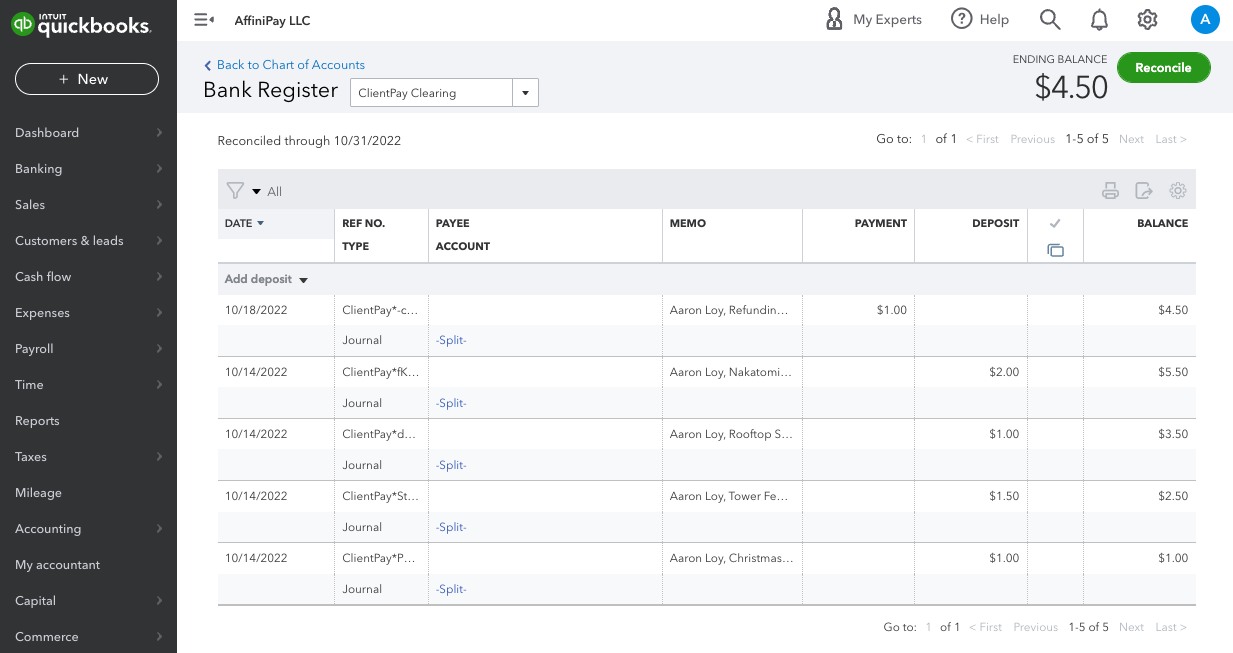
Task: Click -Split- link for the $2.50 balance row
Action: tap(451, 527)
